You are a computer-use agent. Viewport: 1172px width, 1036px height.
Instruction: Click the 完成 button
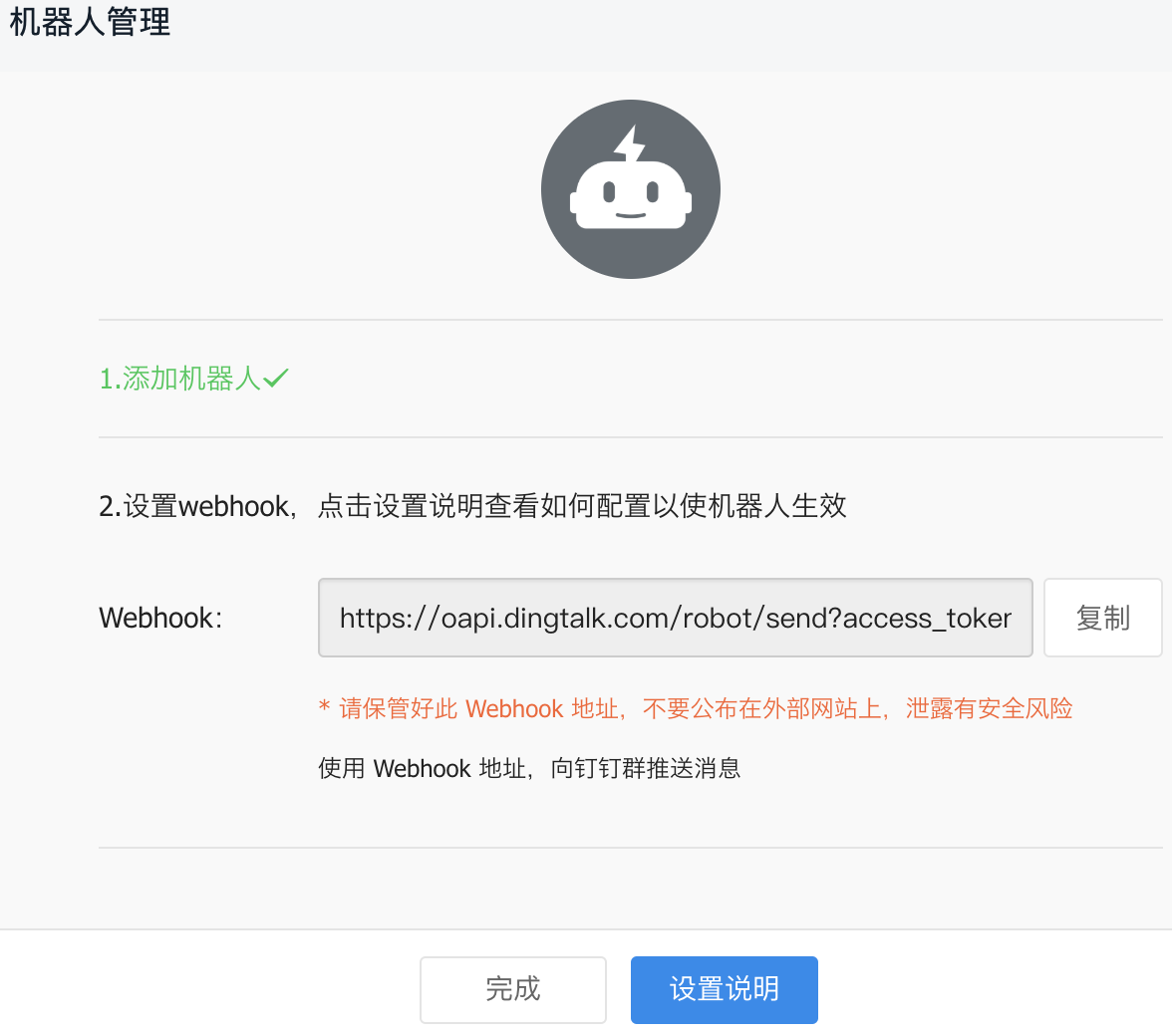512,989
